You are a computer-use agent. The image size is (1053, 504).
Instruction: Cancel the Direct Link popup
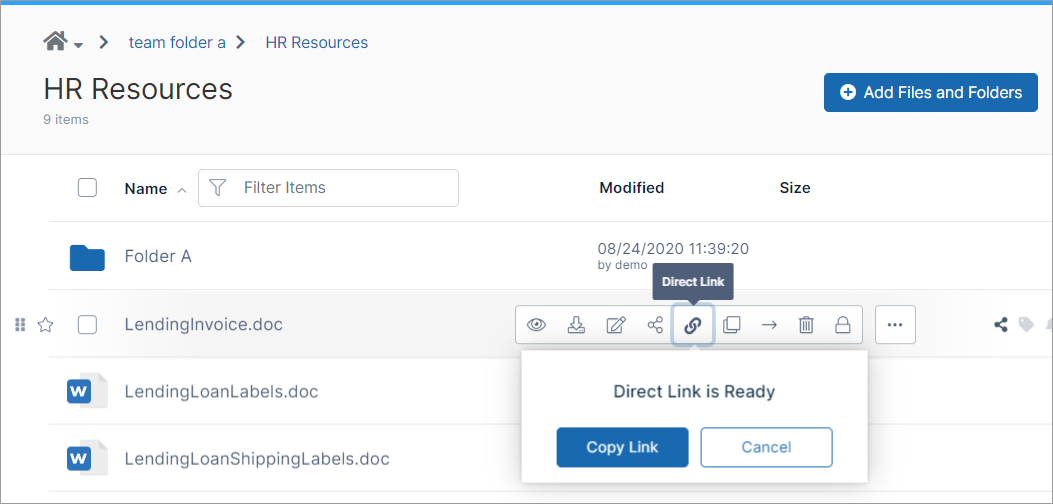pos(766,447)
